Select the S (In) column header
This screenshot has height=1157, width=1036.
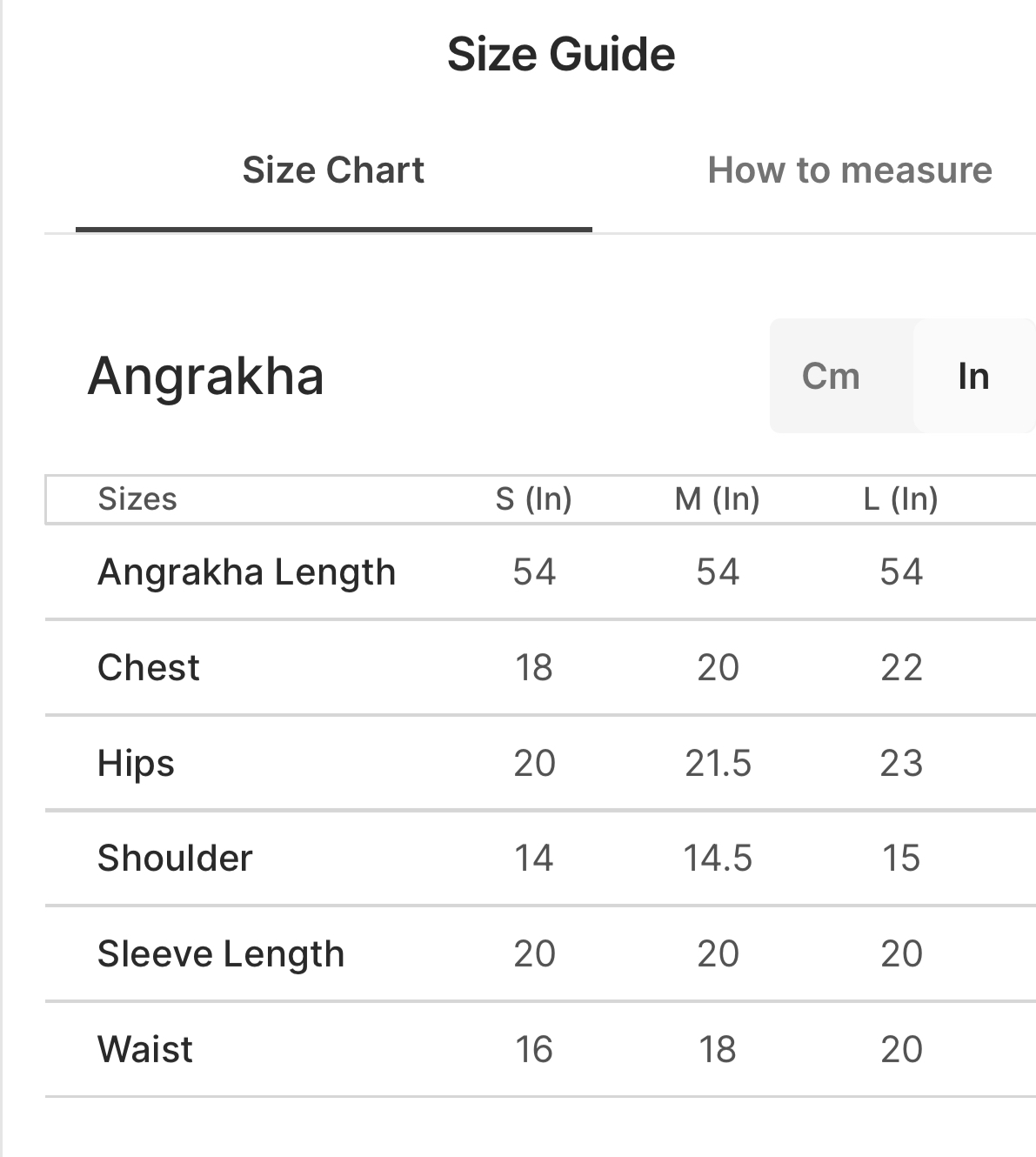click(533, 499)
